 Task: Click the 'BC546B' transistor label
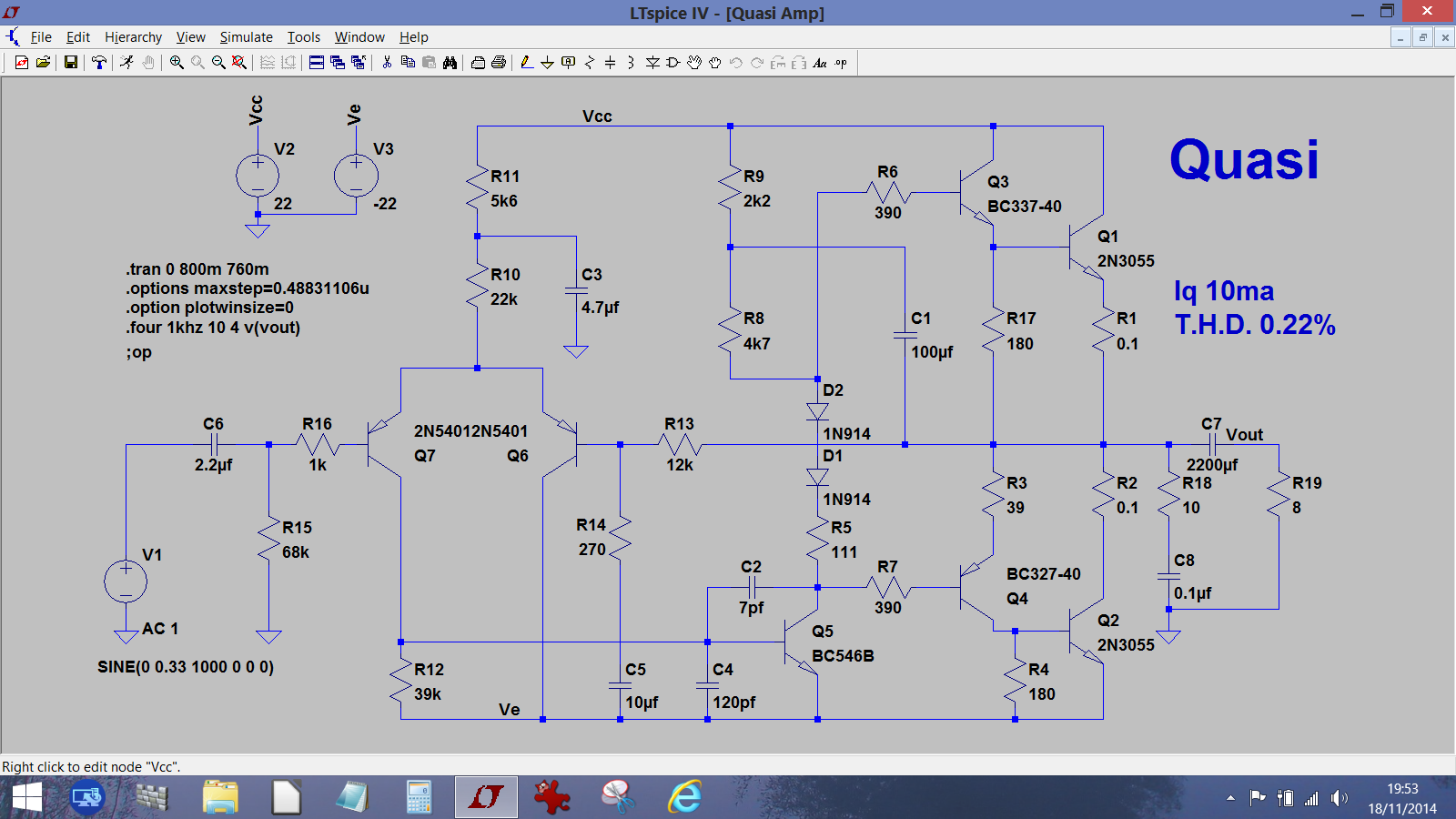pos(843,656)
